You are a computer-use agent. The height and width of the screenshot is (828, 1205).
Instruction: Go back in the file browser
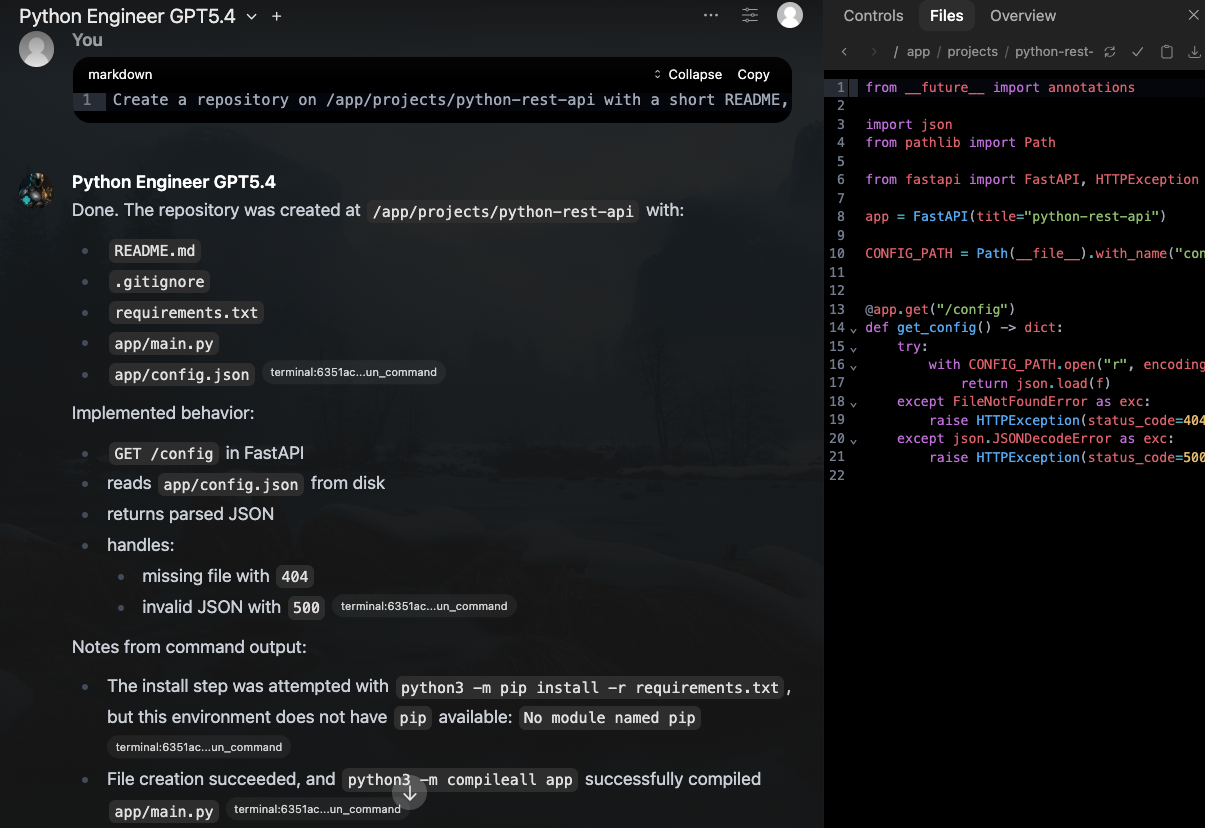[x=845, y=52]
